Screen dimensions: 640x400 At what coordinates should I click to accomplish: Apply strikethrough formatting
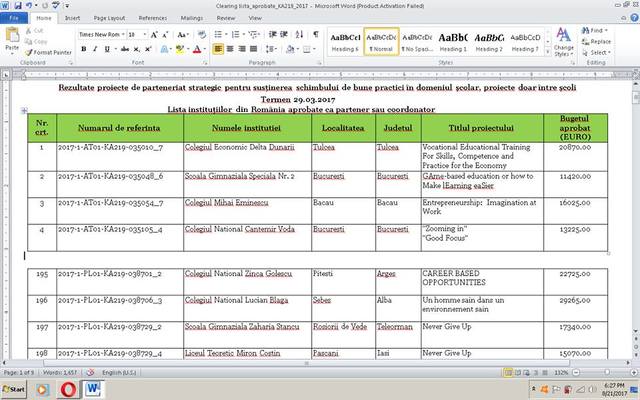pyautogui.click(x=125, y=49)
